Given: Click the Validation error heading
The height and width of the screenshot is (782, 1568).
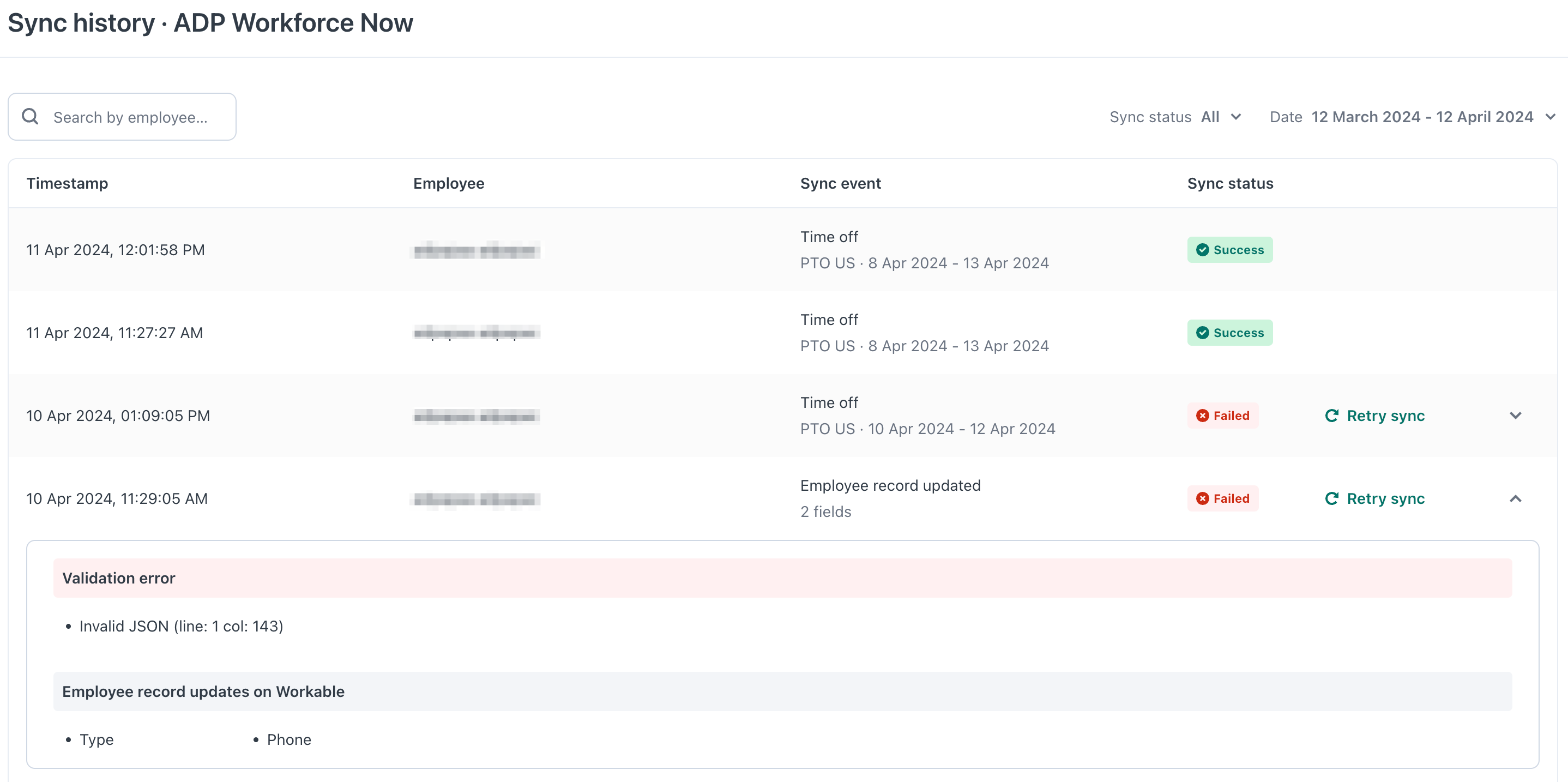Looking at the screenshot, I should [119, 578].
